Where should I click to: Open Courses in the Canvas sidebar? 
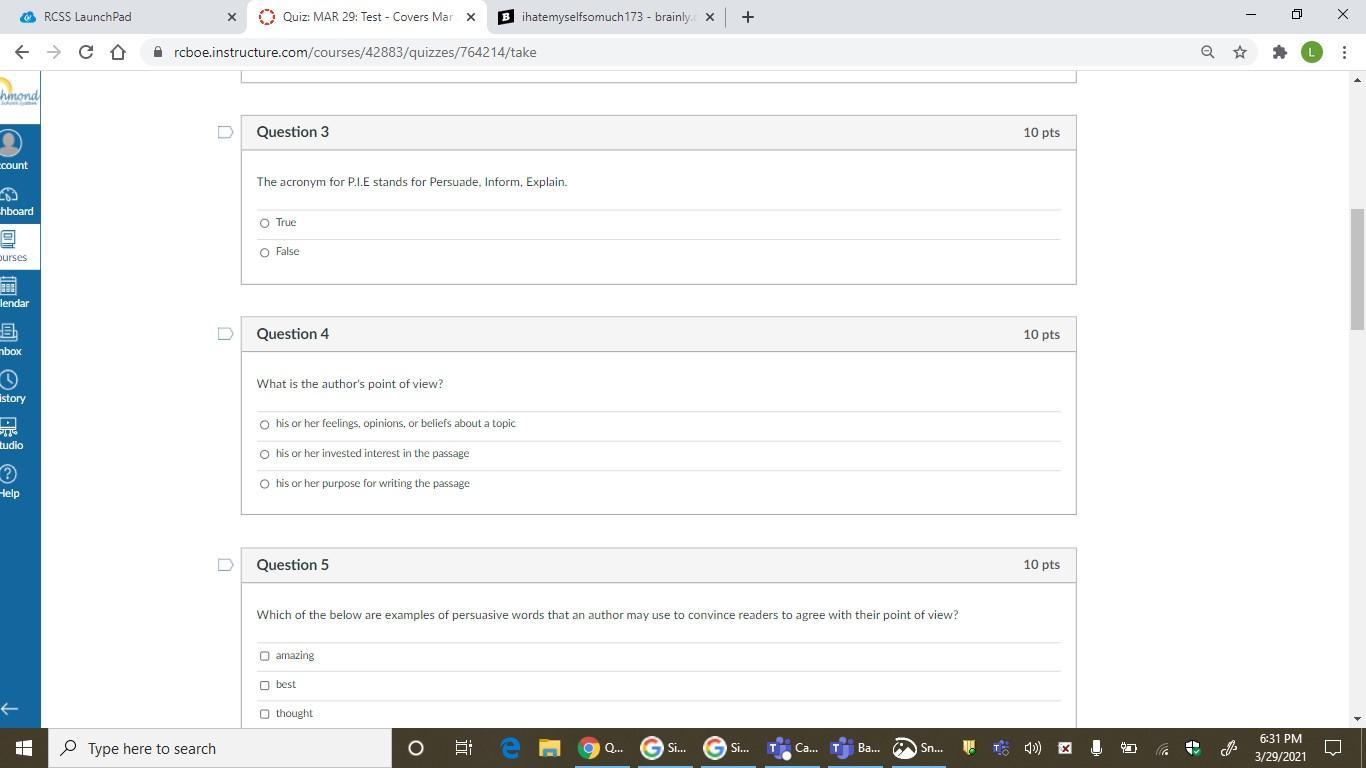[14, 246]
